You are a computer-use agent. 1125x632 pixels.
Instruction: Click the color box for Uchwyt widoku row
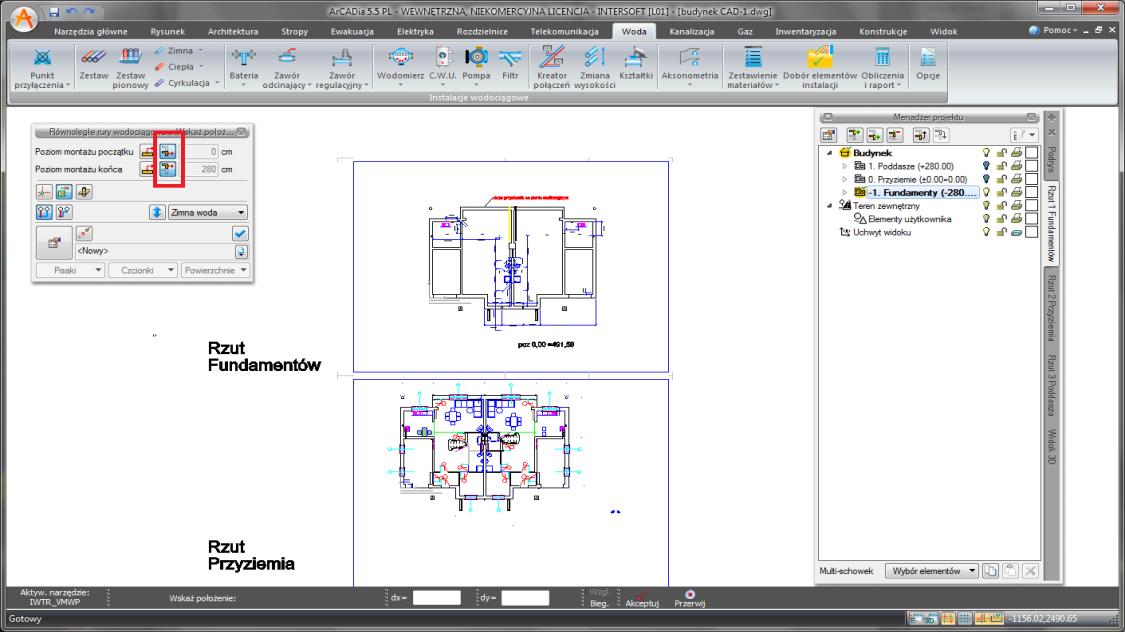[1032, 232]
